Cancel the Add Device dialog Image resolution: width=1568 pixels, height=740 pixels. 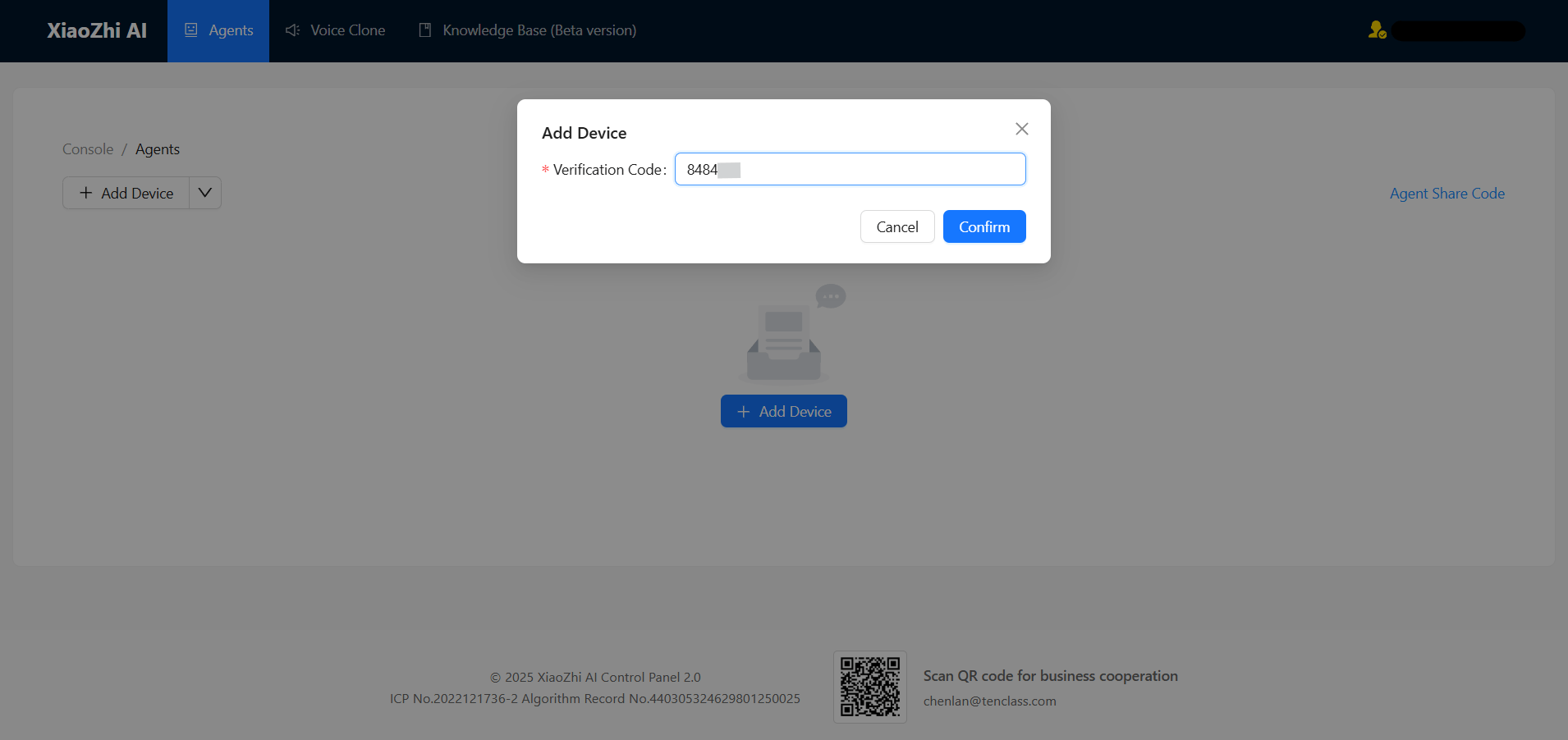(896, 226)
